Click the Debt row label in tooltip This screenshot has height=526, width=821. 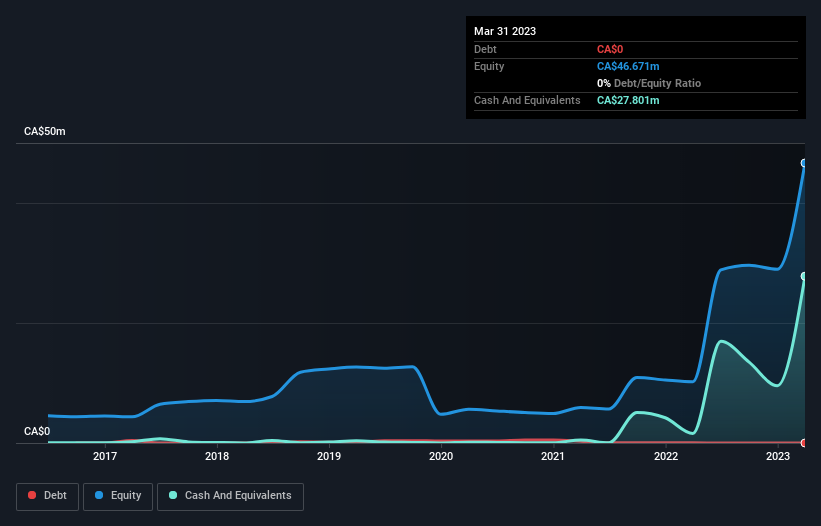[x=485, y=49]
